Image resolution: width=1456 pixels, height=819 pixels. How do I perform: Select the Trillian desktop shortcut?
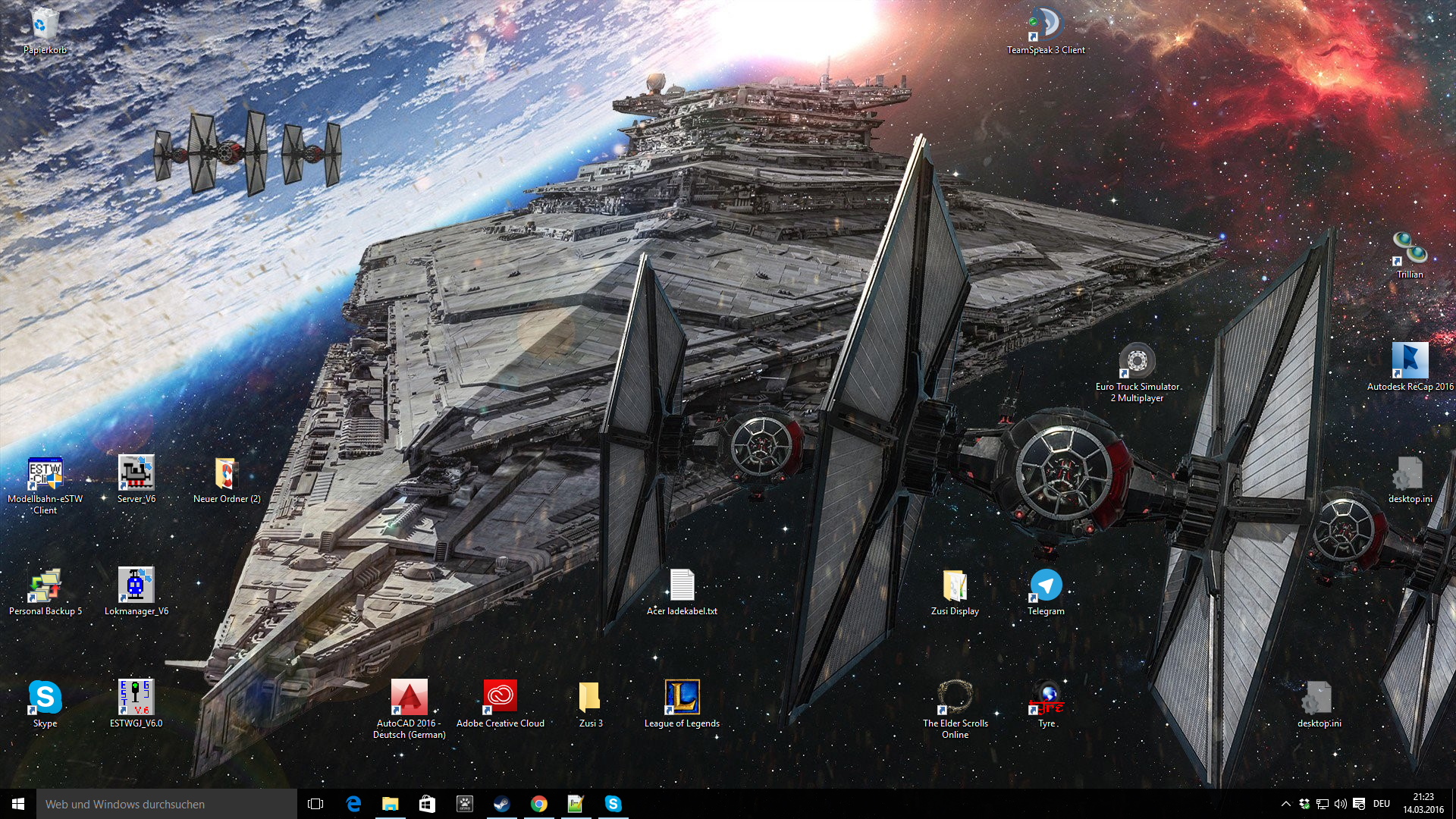[1410, 256]
